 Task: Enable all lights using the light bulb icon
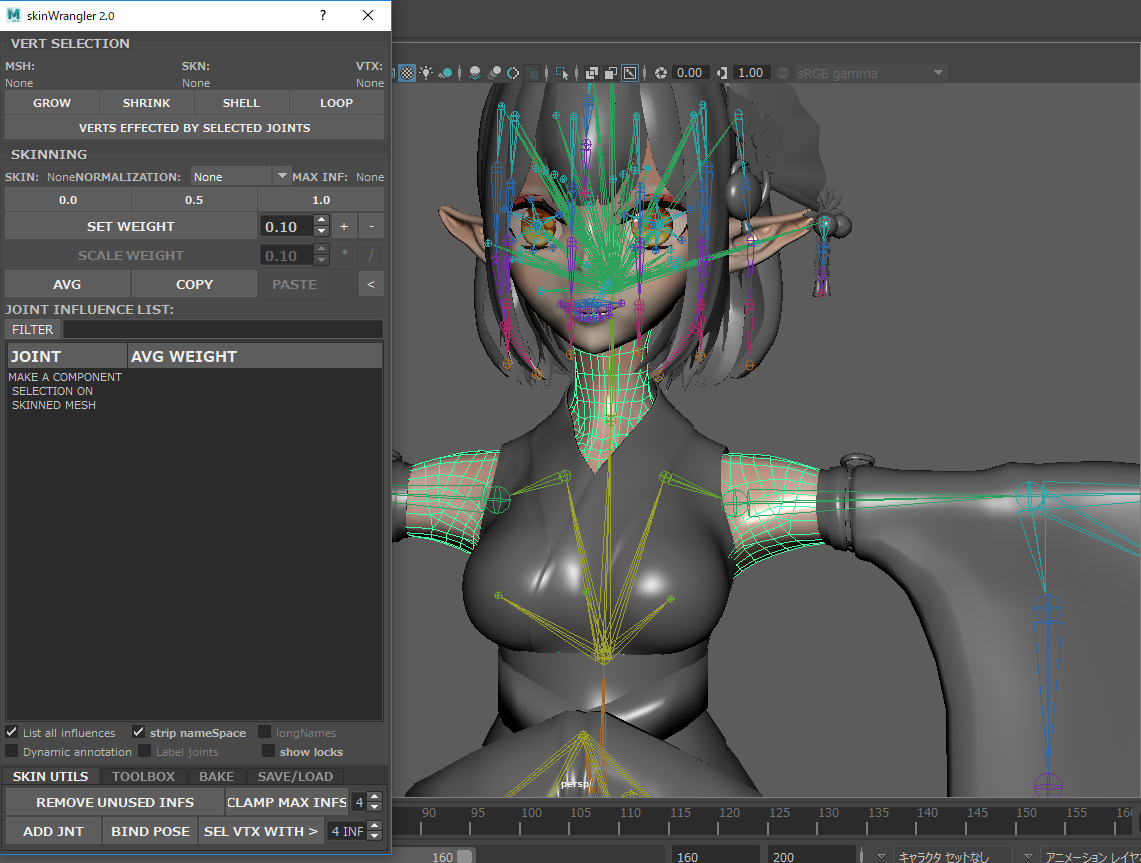pyautogui.click(x=424, y=72)
